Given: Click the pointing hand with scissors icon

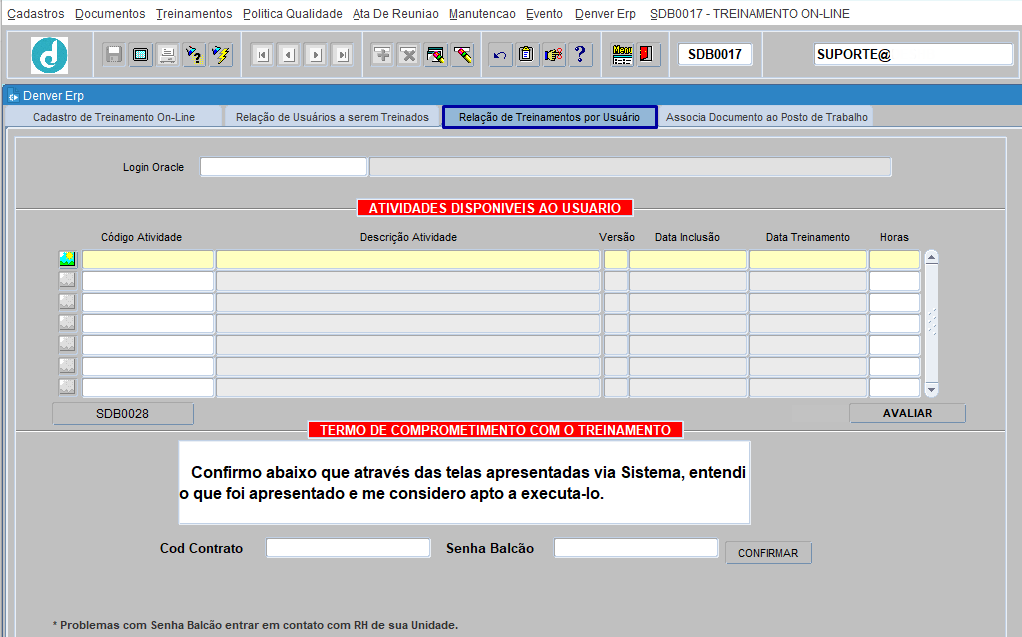Looking at the screenshot, I should tap(553, 55).
